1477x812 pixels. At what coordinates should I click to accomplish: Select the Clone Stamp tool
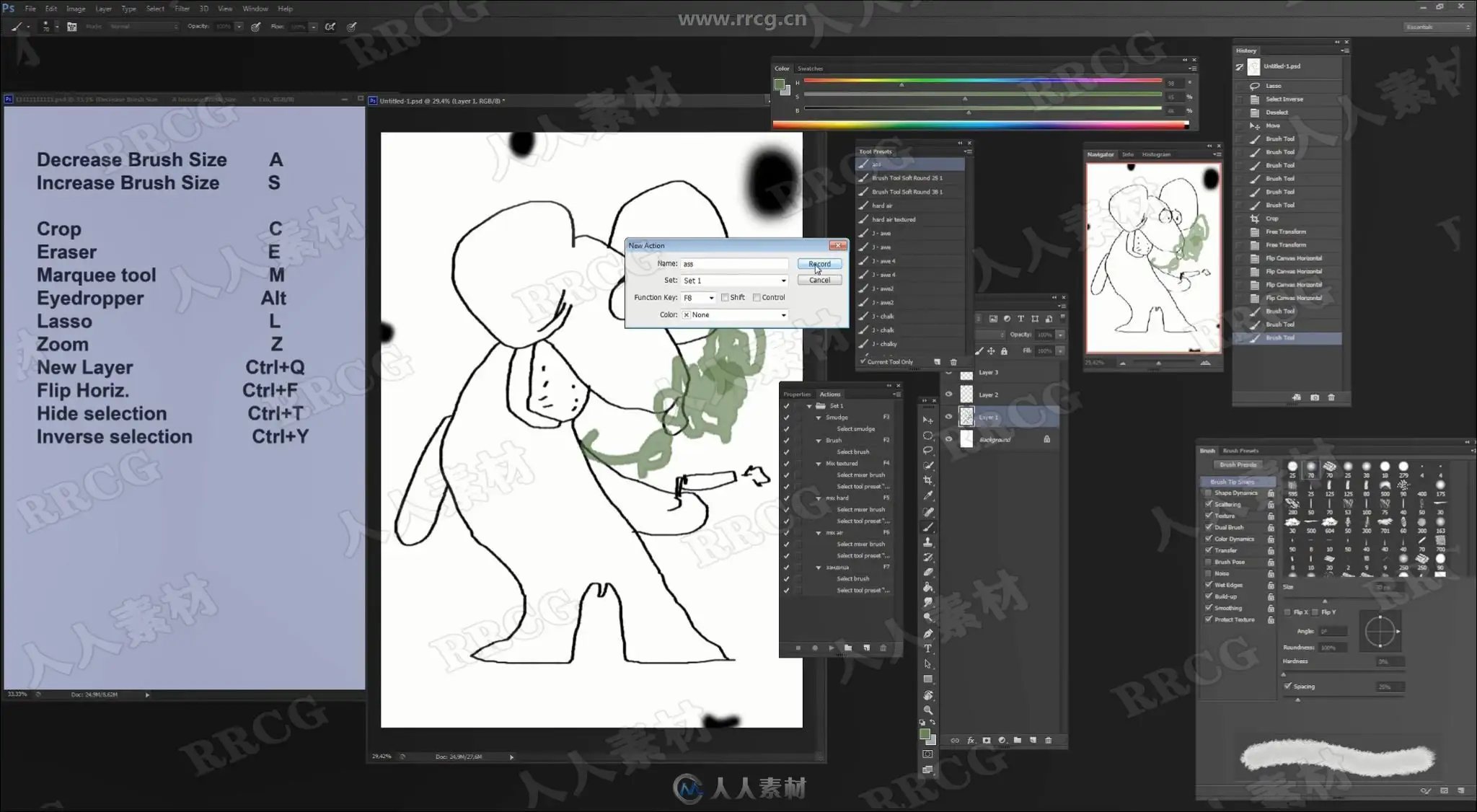click(x=928, y=542)
